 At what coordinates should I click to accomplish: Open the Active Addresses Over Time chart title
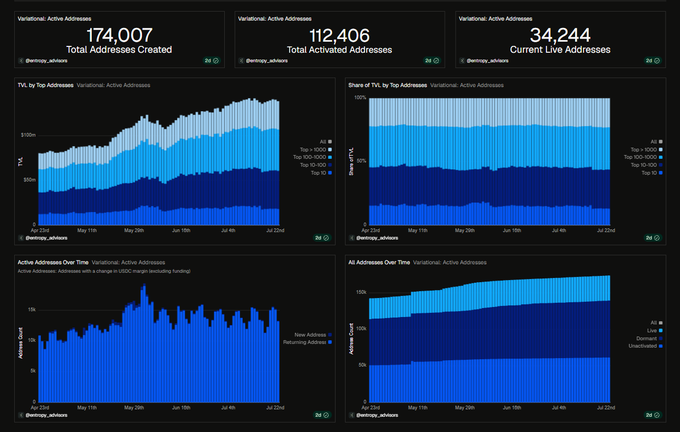53,262
